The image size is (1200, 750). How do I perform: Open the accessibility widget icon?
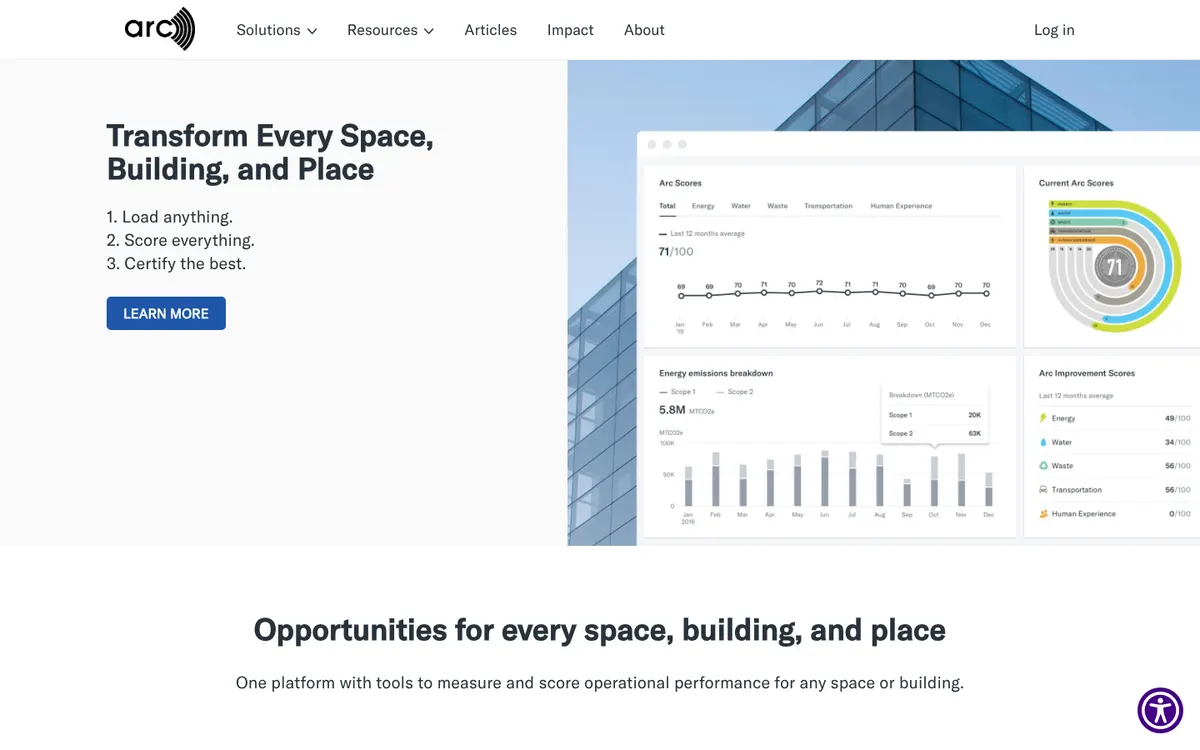[x=1160, y=711]
